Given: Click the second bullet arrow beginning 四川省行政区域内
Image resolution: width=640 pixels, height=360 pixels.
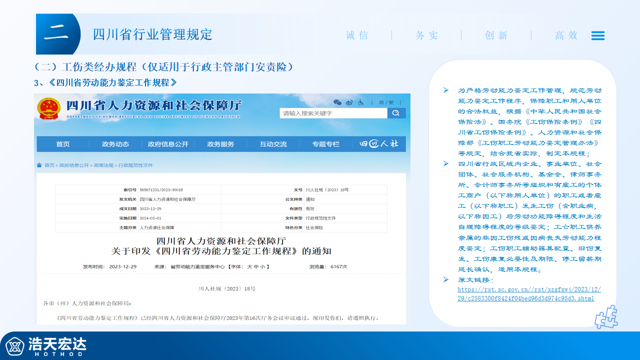Looking at the screenshot, I should (446, 164).
